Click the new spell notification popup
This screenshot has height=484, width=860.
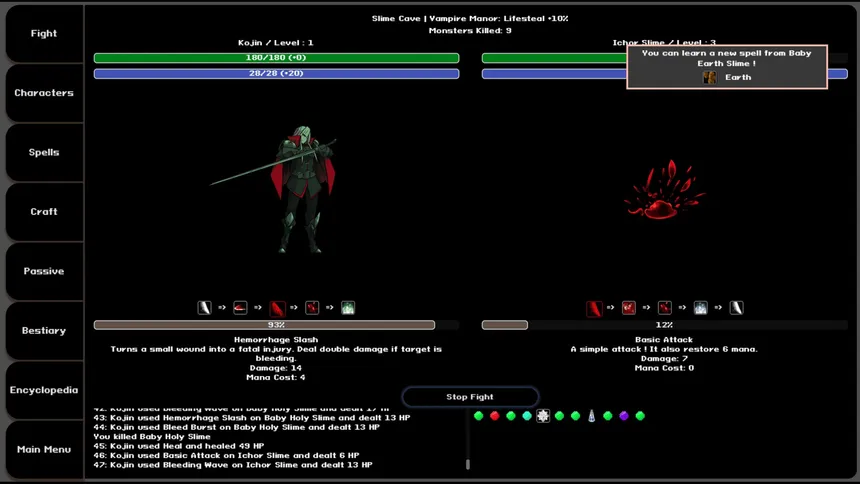click(x=727, y=67)
